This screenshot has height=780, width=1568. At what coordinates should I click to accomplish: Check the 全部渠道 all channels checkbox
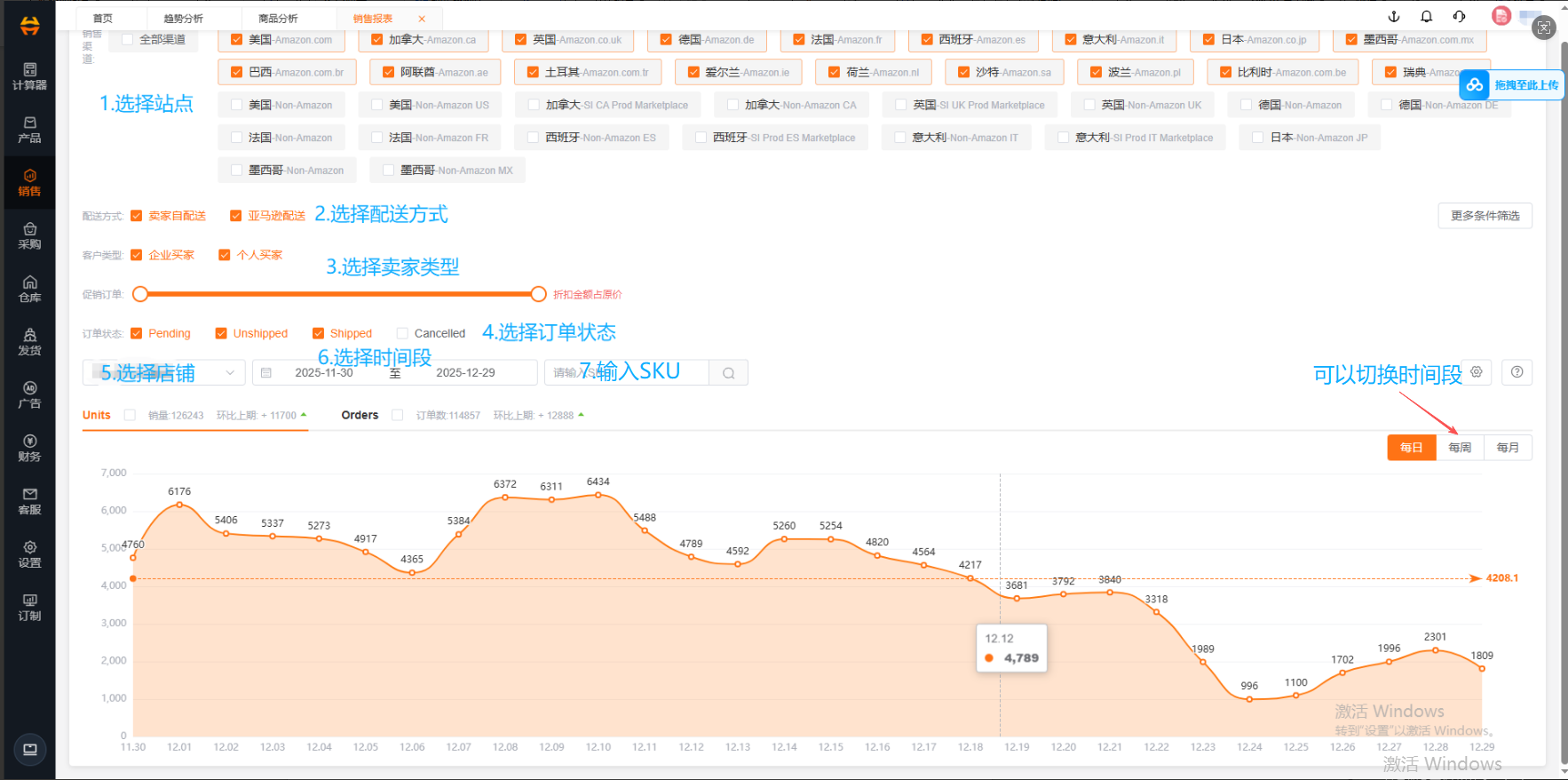[x=128, y=39]
